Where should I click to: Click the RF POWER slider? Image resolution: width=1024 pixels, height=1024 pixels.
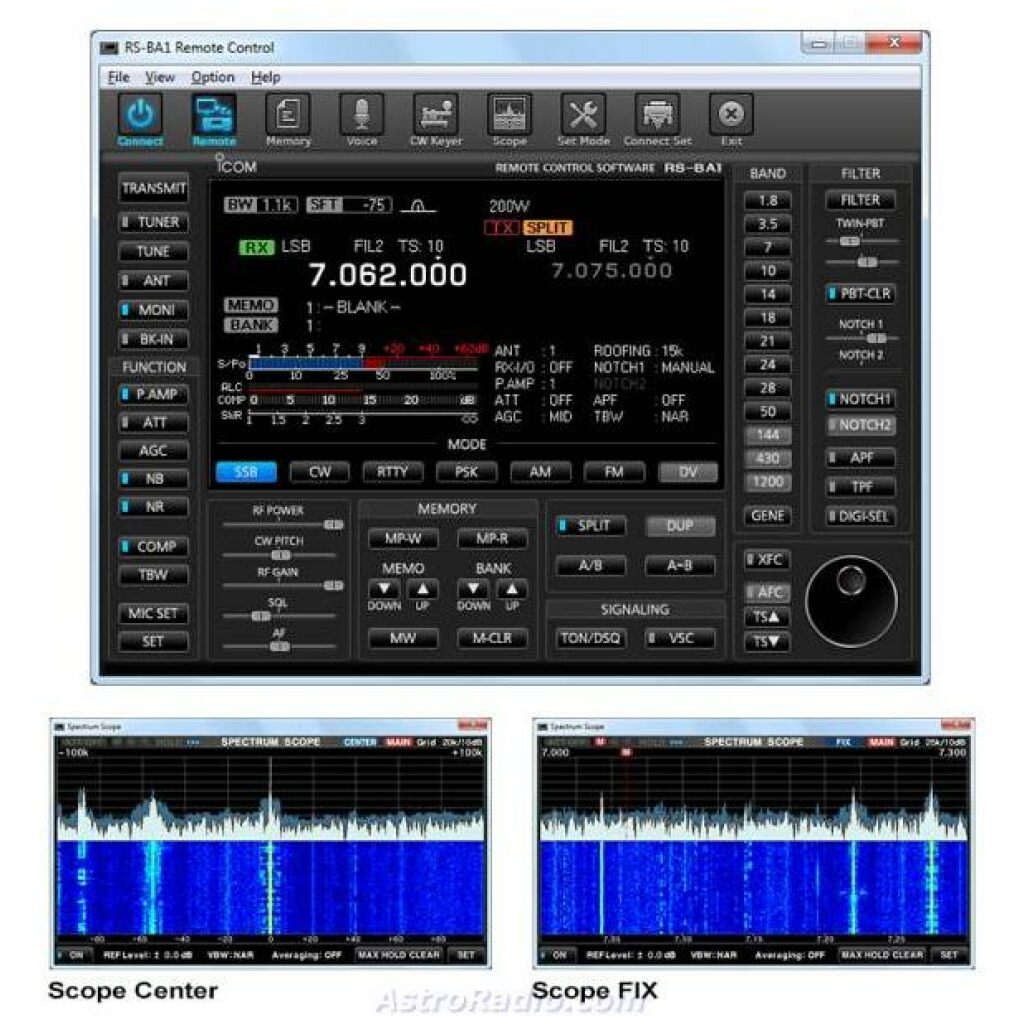(283, 524)
